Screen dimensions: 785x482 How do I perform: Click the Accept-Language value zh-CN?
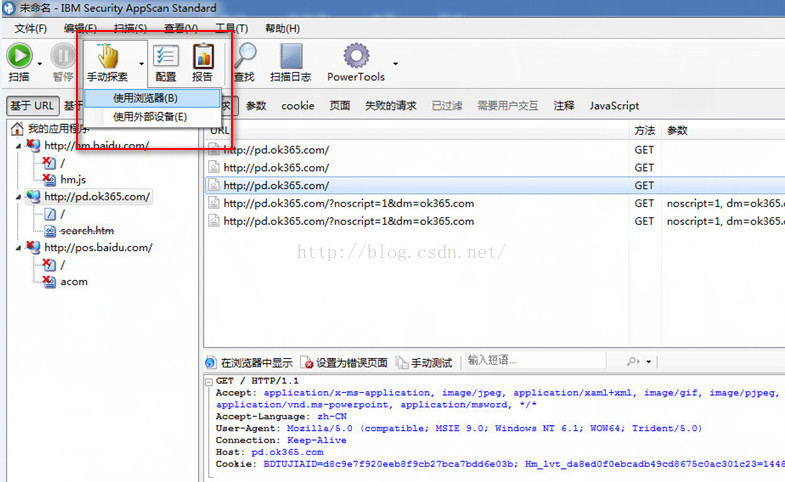(332, 416)
